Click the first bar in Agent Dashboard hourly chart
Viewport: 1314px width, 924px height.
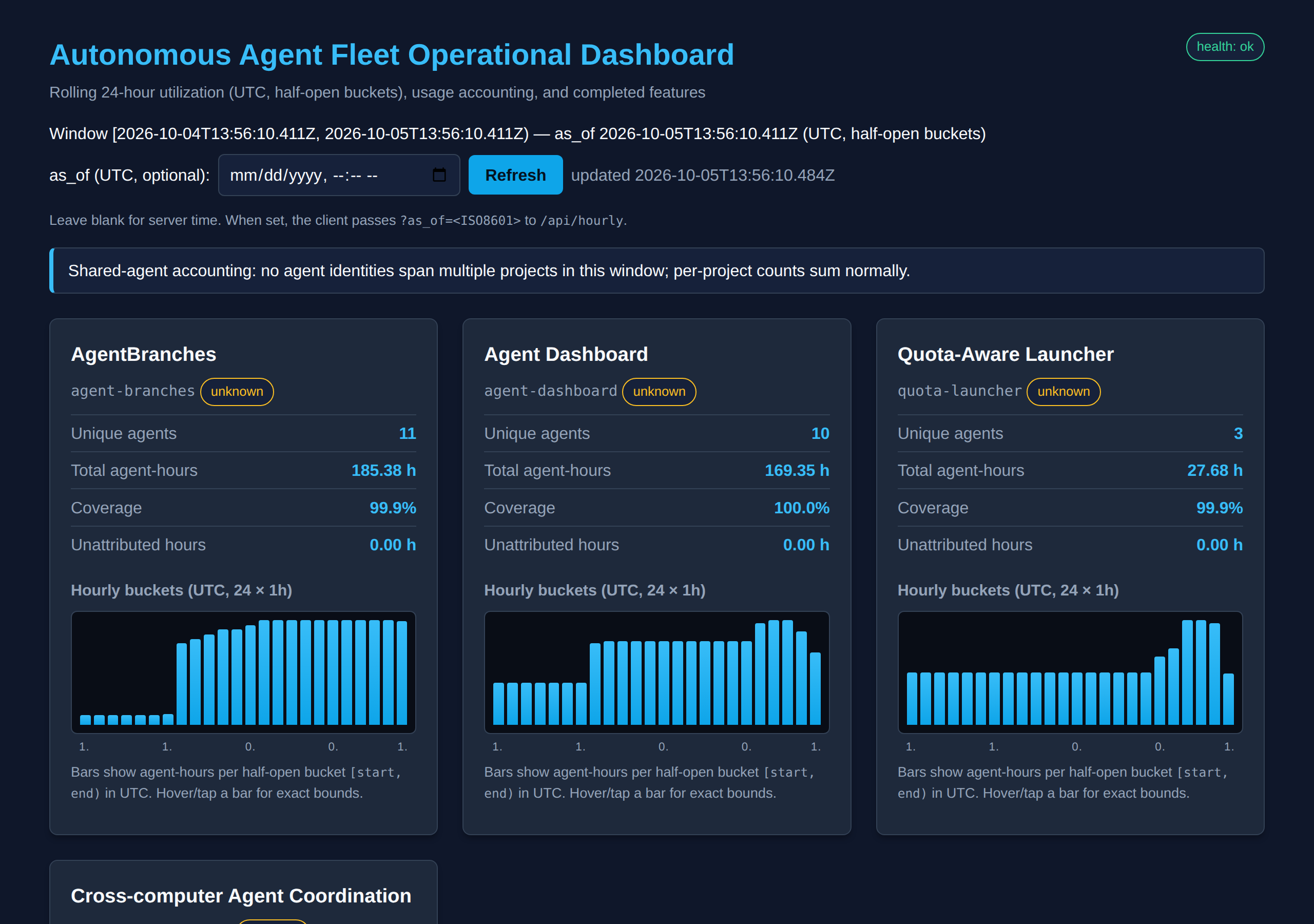pyautogui.click(x=498, y=704)
